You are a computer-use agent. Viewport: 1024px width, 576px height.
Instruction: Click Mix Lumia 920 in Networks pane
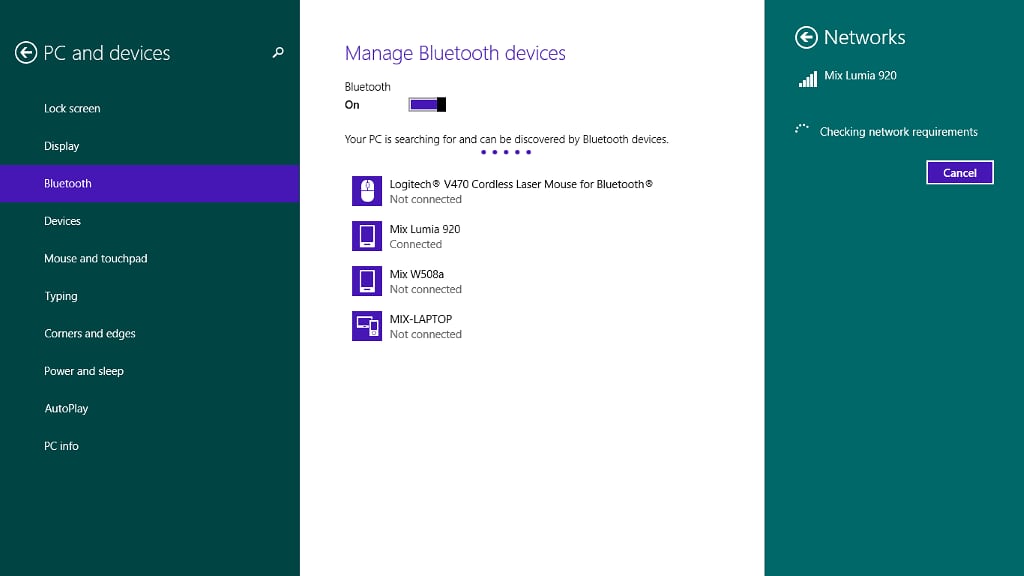860,76
